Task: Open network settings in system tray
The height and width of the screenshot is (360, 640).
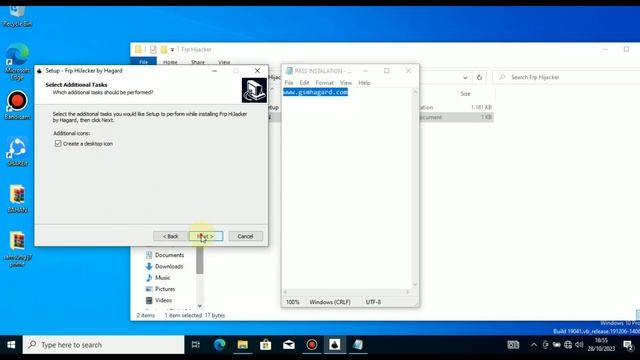Action: click(568, 345)
